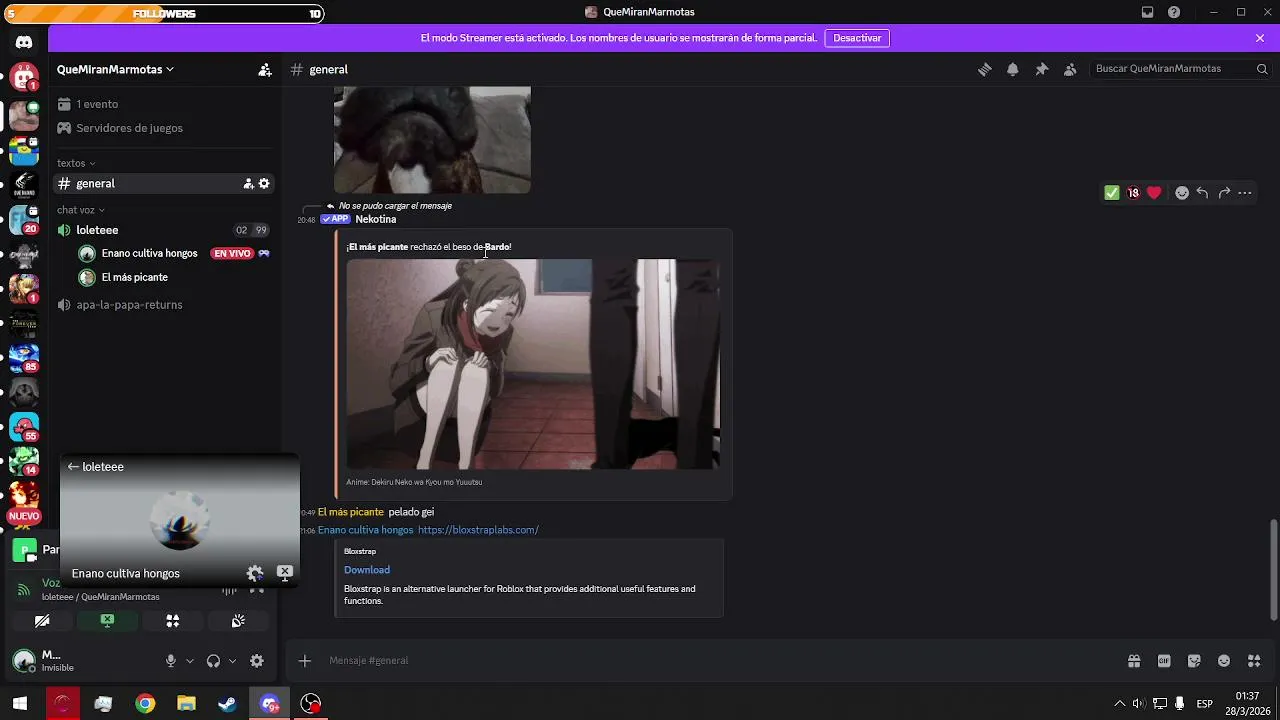
Task: Open attachment plus button in message bar
Action: coord(305,660)
